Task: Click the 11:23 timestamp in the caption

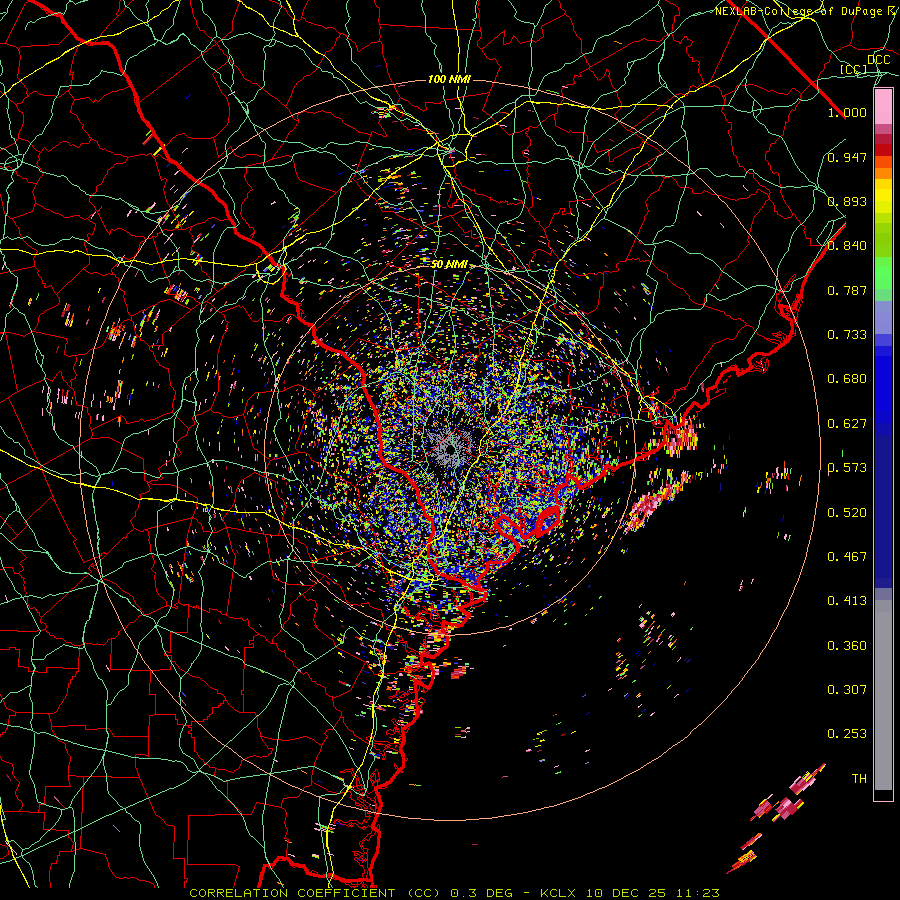Action: coord(697,893)
